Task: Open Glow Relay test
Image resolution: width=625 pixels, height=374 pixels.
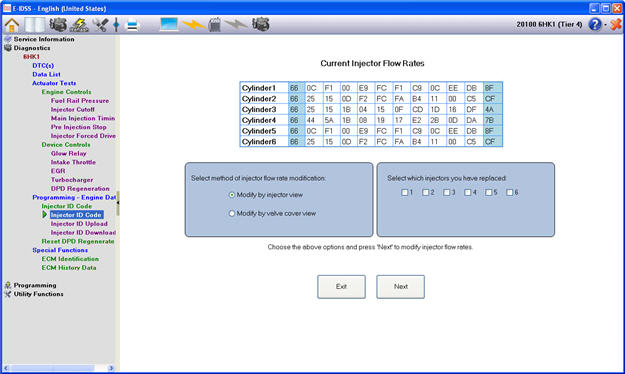Action: (68, 153)
